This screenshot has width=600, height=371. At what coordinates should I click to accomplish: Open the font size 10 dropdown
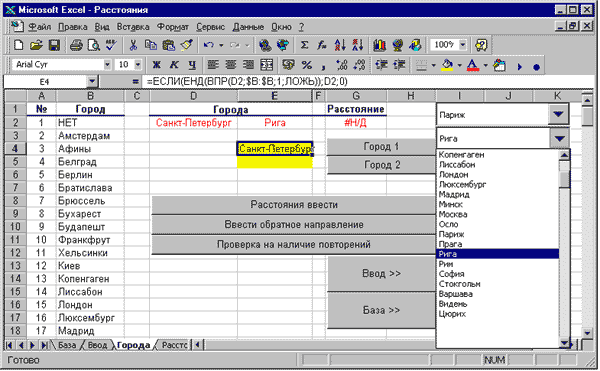pos(138,65)
